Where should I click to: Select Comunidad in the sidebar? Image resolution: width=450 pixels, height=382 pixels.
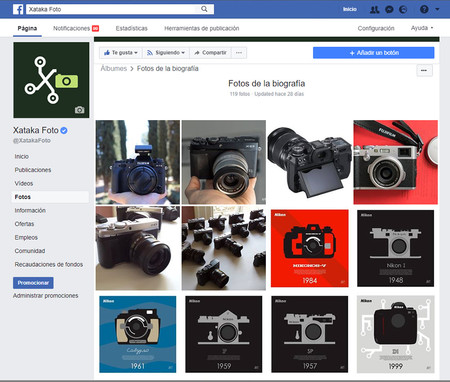pos(30,251)
